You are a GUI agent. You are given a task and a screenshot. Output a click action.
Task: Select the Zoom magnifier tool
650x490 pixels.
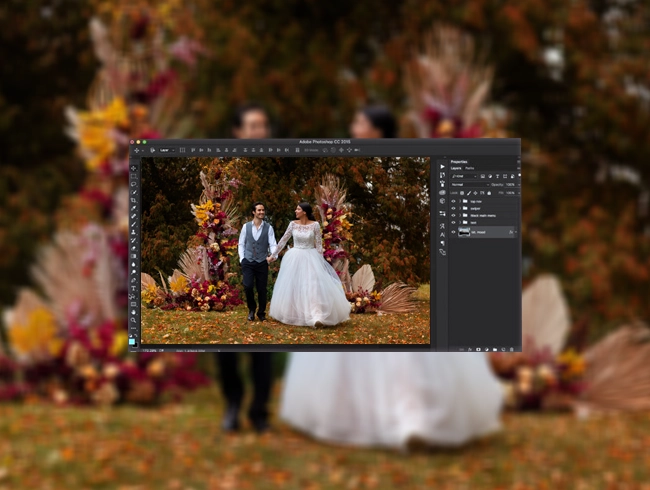pyautogui.click(x=133, y=320)
